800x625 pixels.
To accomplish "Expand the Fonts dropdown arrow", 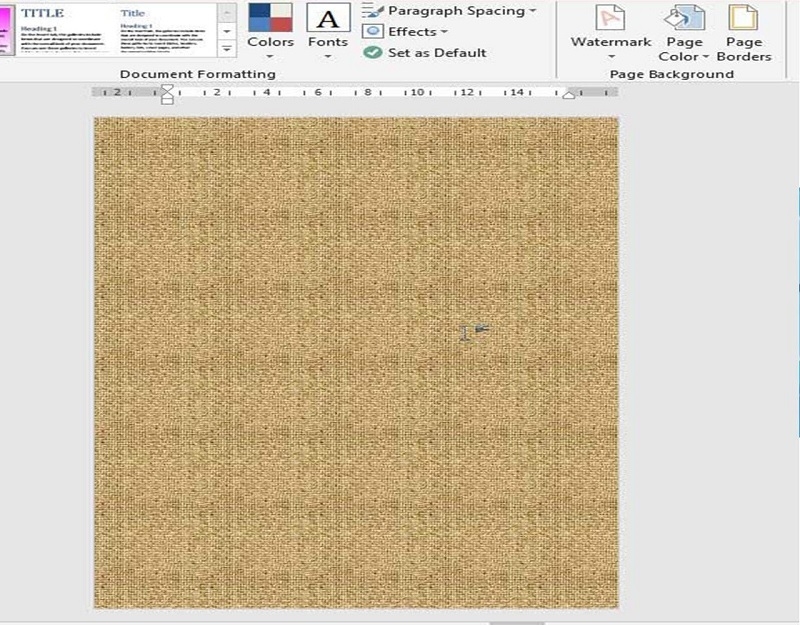I will [328, 57].
